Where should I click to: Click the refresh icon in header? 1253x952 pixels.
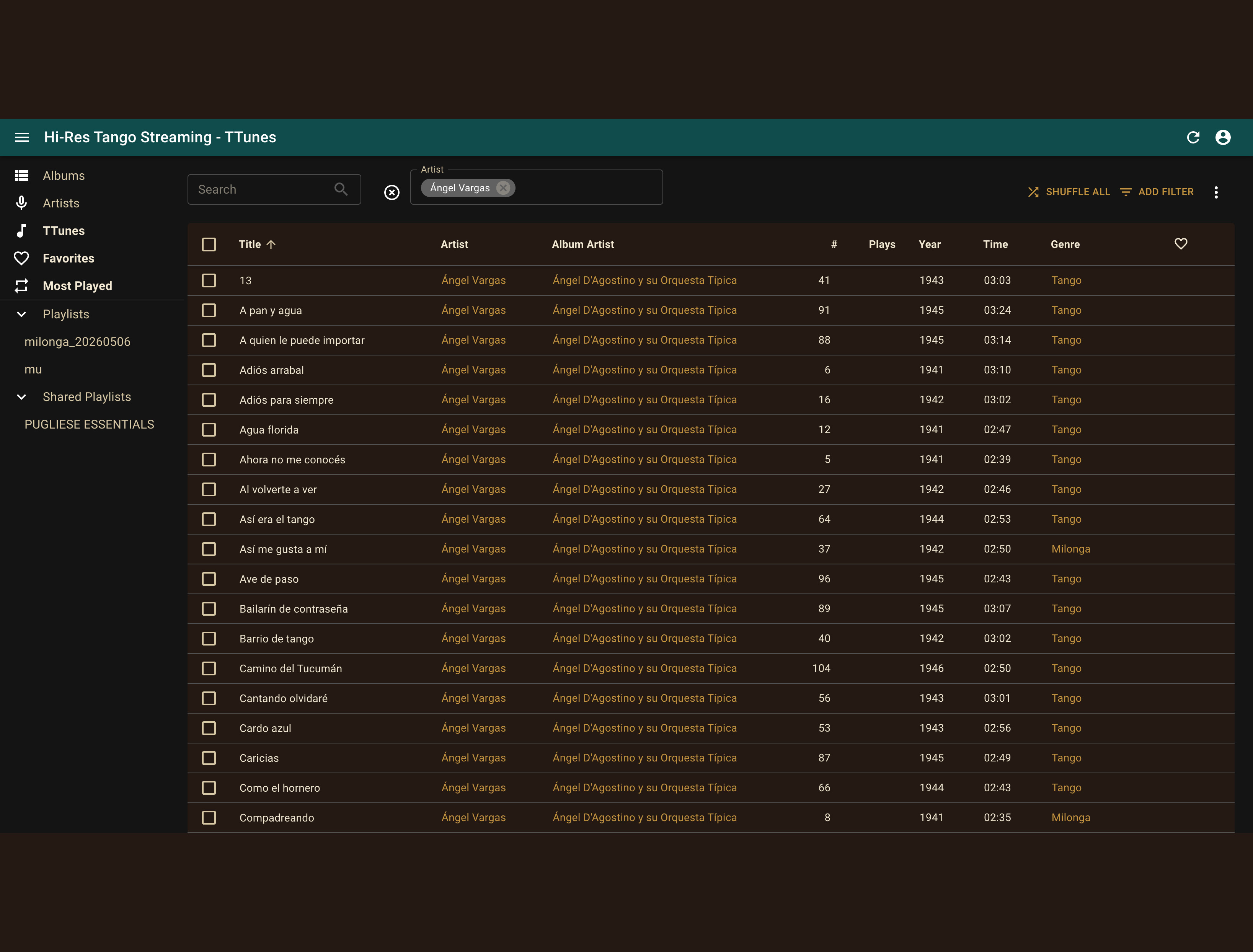click(x=1193, y=137)
